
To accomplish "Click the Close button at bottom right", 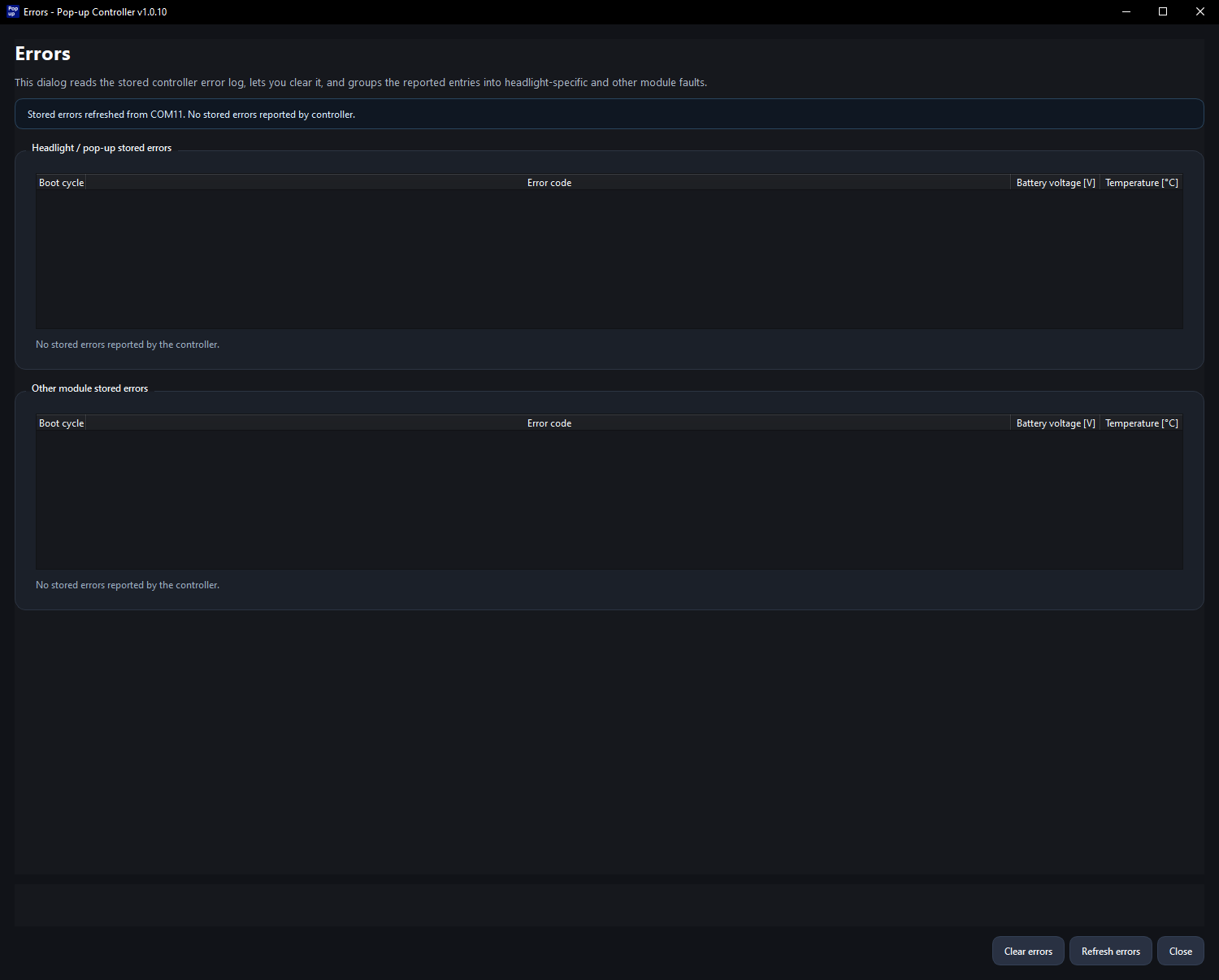I will tap(1180, 951).
